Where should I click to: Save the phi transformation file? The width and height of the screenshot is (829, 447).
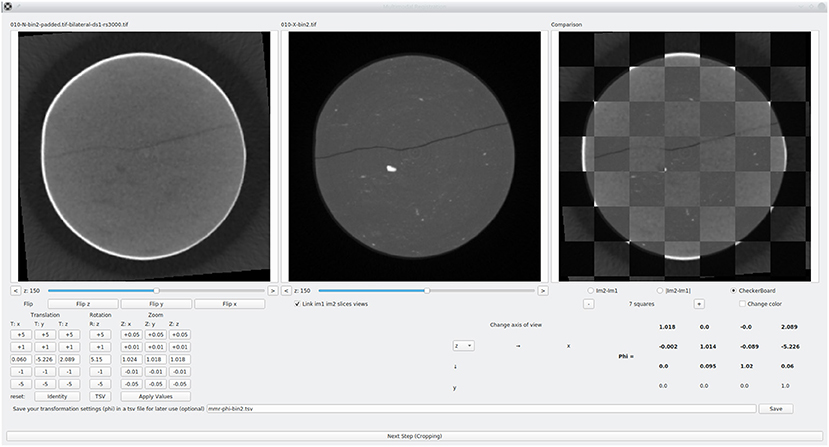776,409
